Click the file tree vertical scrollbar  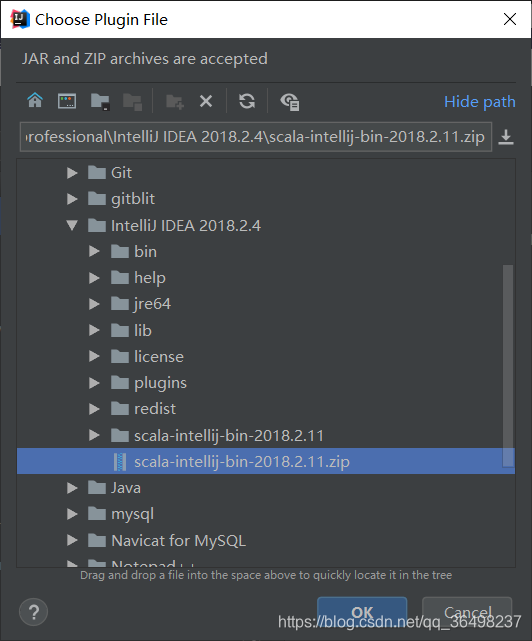508,365
